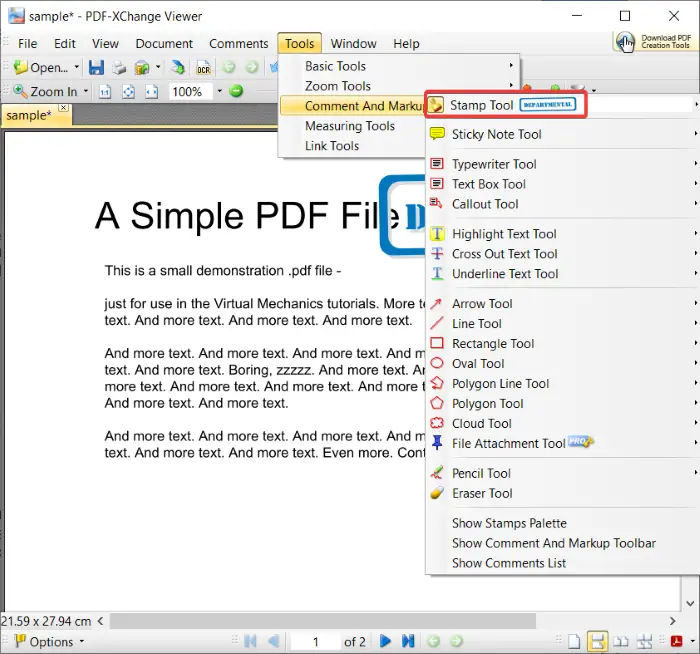Select the Sticky Note Tool
700x654 pixels.
click(562, 134)
